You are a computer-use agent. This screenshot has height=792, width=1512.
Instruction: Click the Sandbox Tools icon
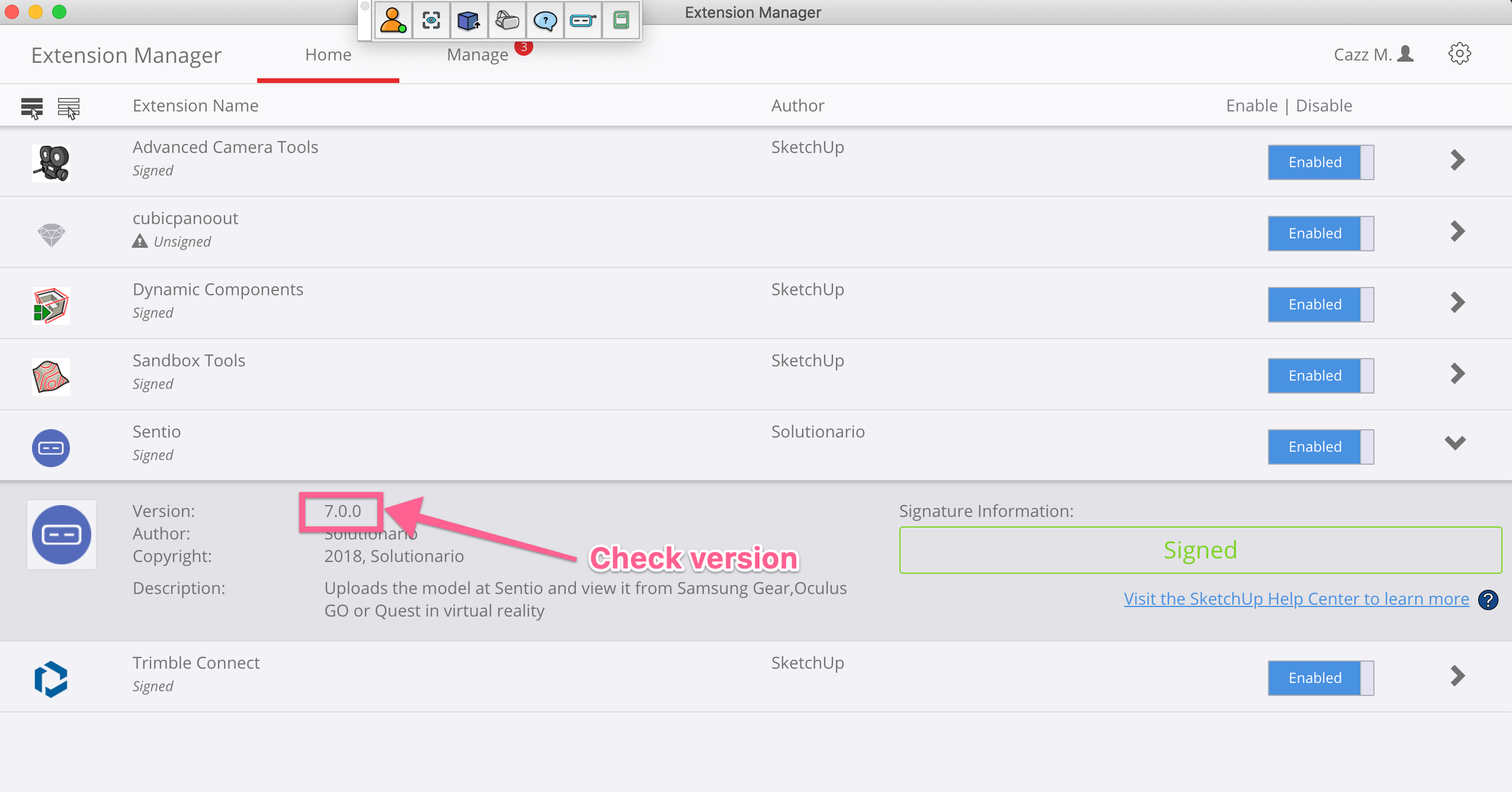click(x=51, y=376)
